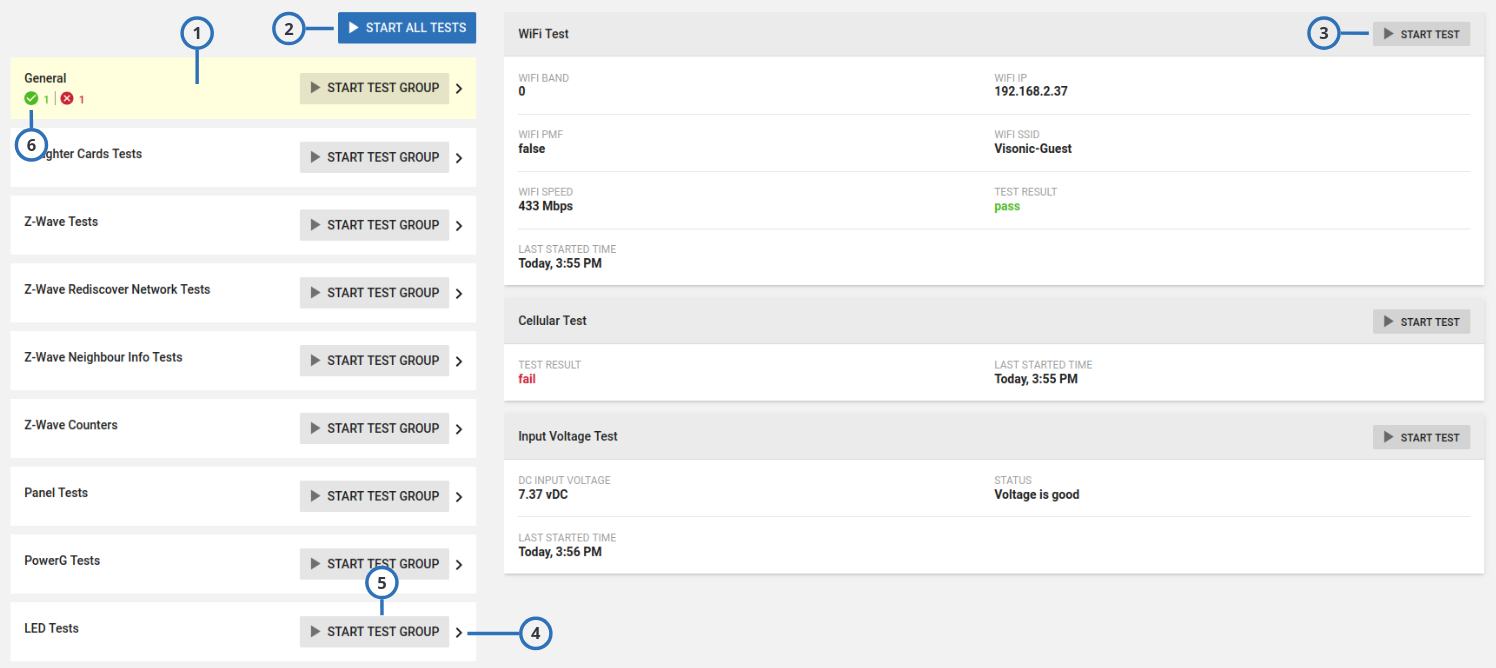
Task: Click the play icon on PowerG Tests group button
Action: coord(313,563)
